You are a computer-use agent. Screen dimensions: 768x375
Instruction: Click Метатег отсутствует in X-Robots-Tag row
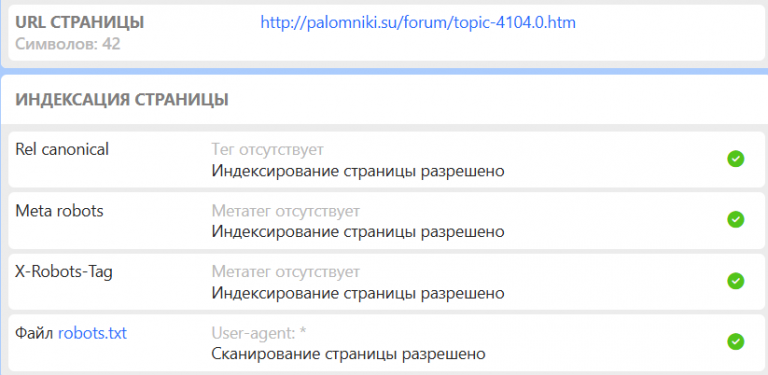tap(286, 272)
